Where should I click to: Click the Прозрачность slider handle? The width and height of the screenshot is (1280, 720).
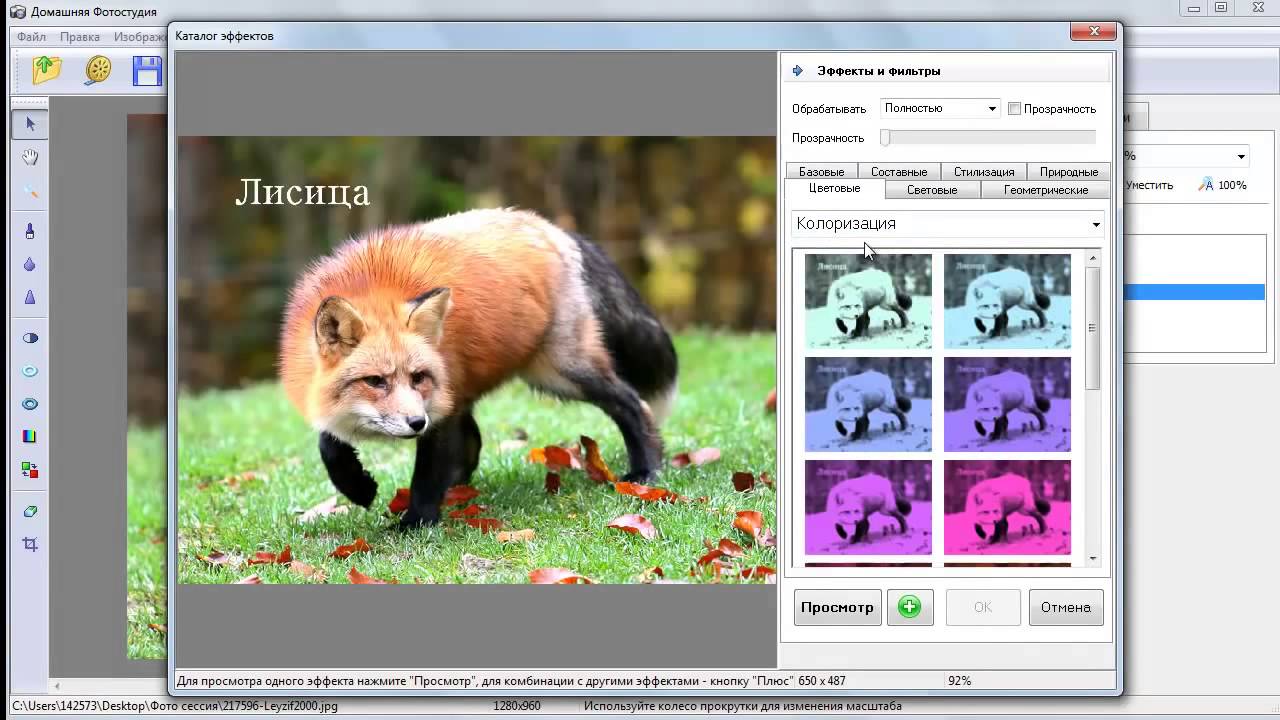885,138
